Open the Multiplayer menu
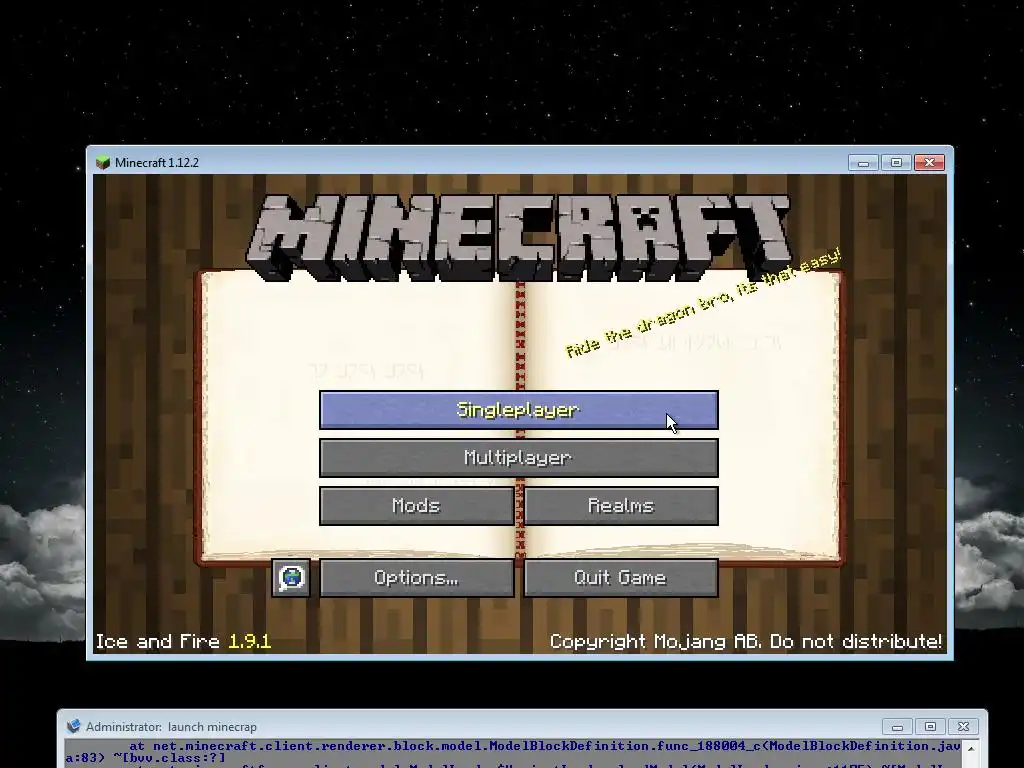This screenshot has width=1024, height=768. tap(519, 458)
